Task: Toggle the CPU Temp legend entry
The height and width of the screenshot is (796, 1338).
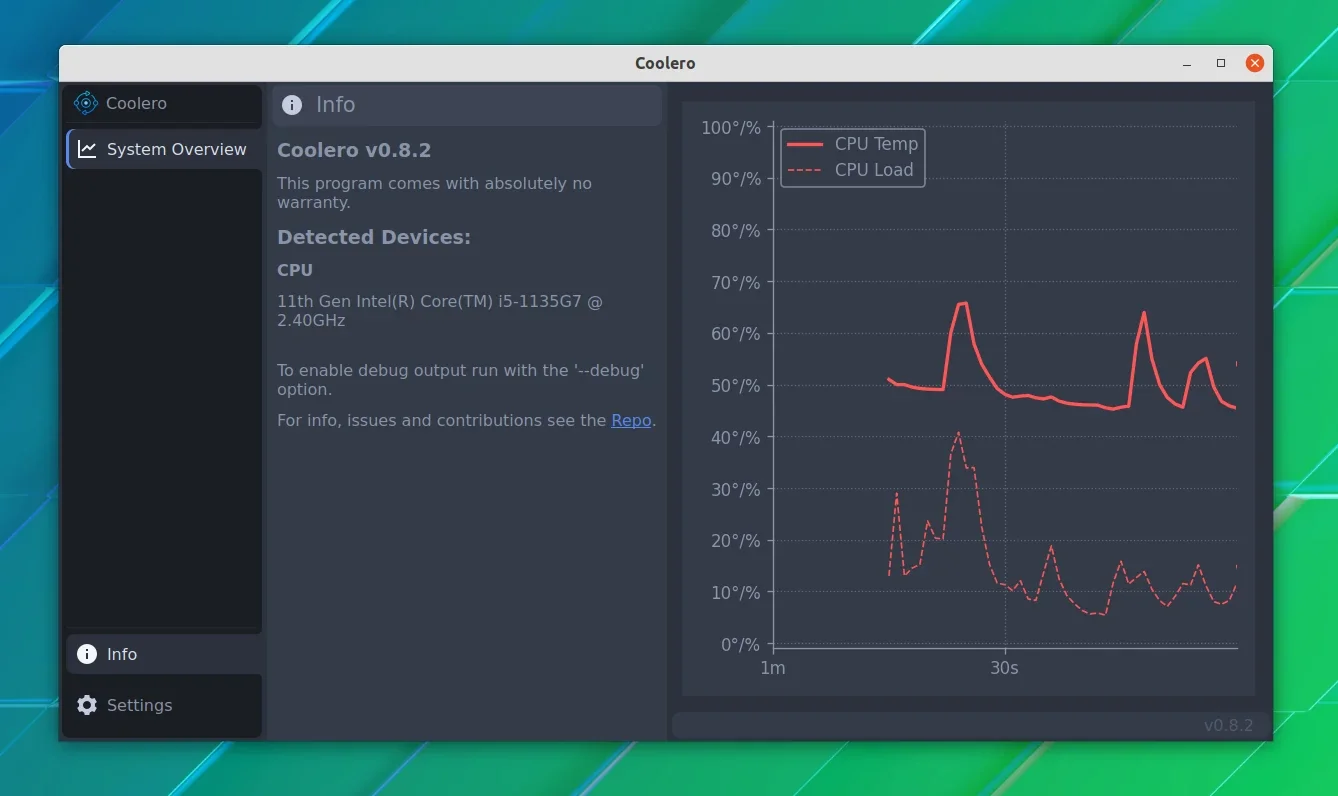Action: tap(852, 144)
